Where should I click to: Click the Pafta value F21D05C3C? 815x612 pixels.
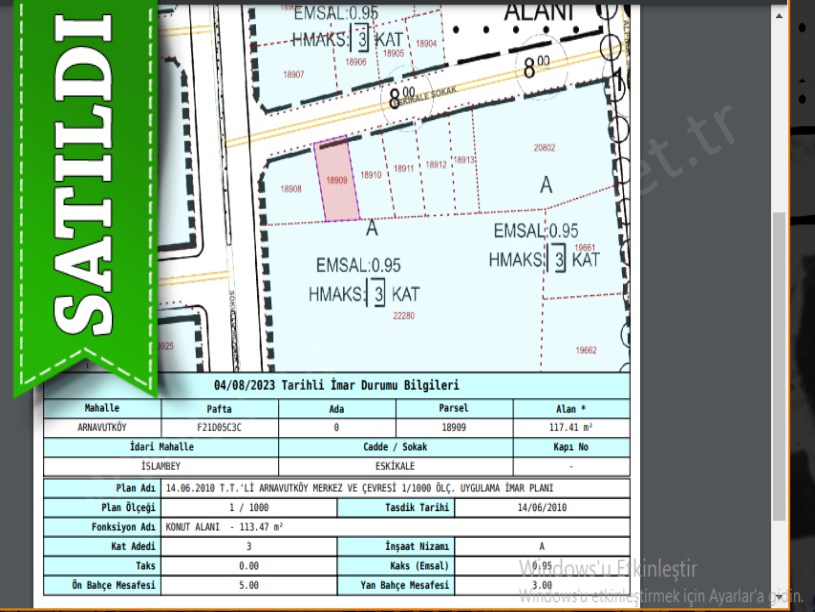(219, 427)
